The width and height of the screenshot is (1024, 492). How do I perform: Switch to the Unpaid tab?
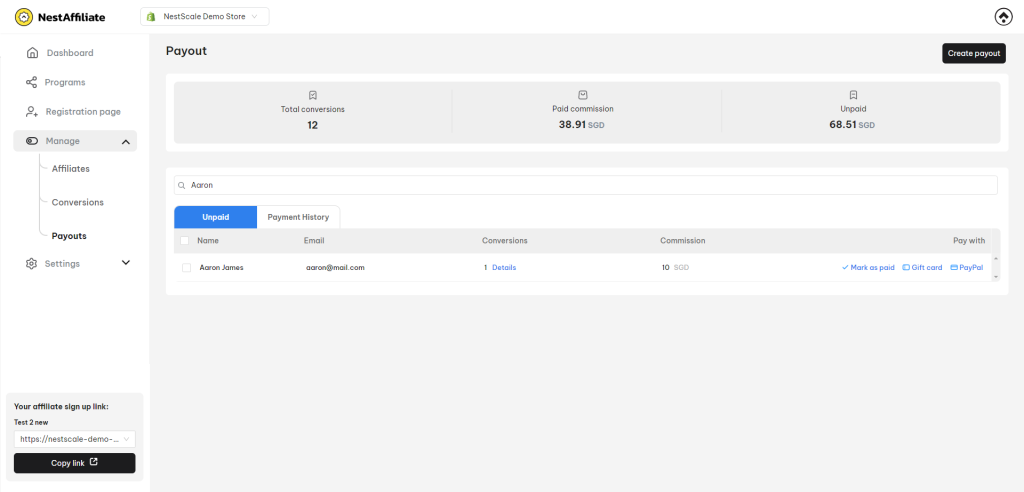216,217
